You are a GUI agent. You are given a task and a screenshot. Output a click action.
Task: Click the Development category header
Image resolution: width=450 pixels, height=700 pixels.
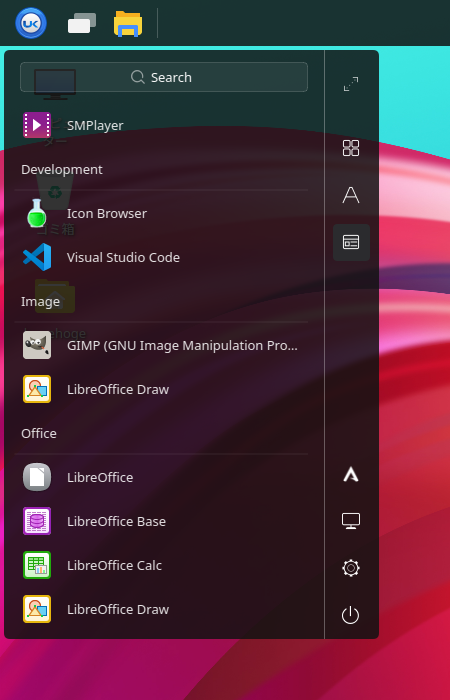(x=62, y=170)
